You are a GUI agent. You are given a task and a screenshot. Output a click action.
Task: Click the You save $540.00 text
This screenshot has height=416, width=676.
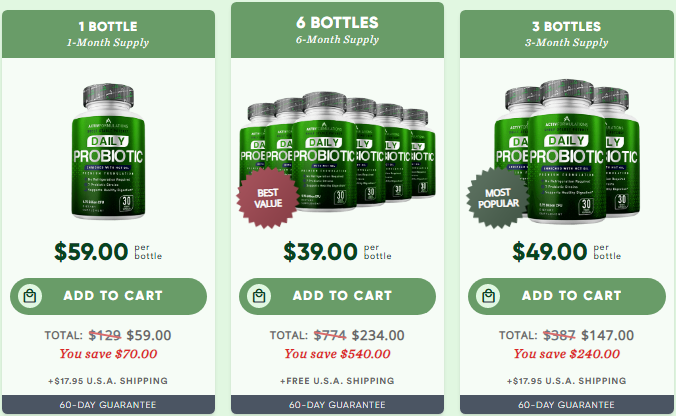pyautogui.click(x=338, y=354)
